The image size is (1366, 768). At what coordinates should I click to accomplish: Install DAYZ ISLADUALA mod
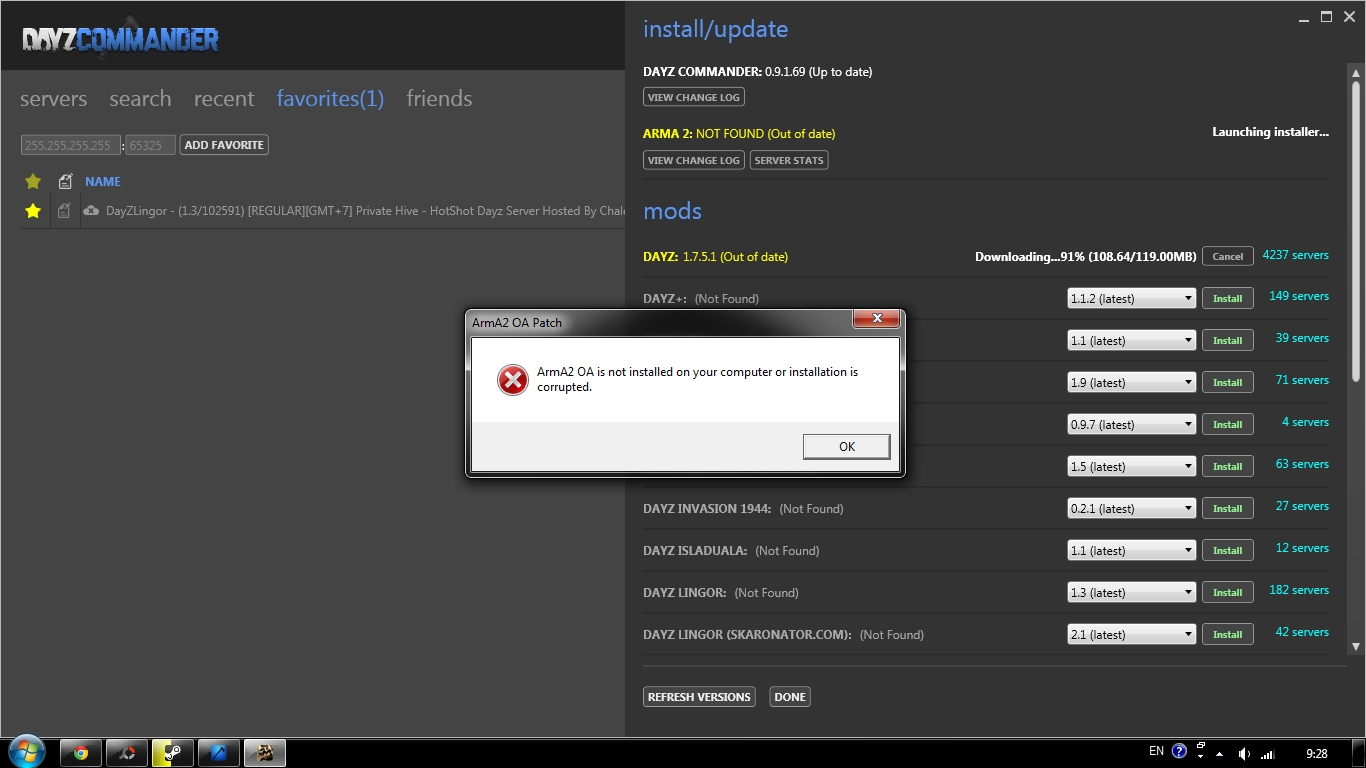pyautogui.click(x=1228, y=550)
